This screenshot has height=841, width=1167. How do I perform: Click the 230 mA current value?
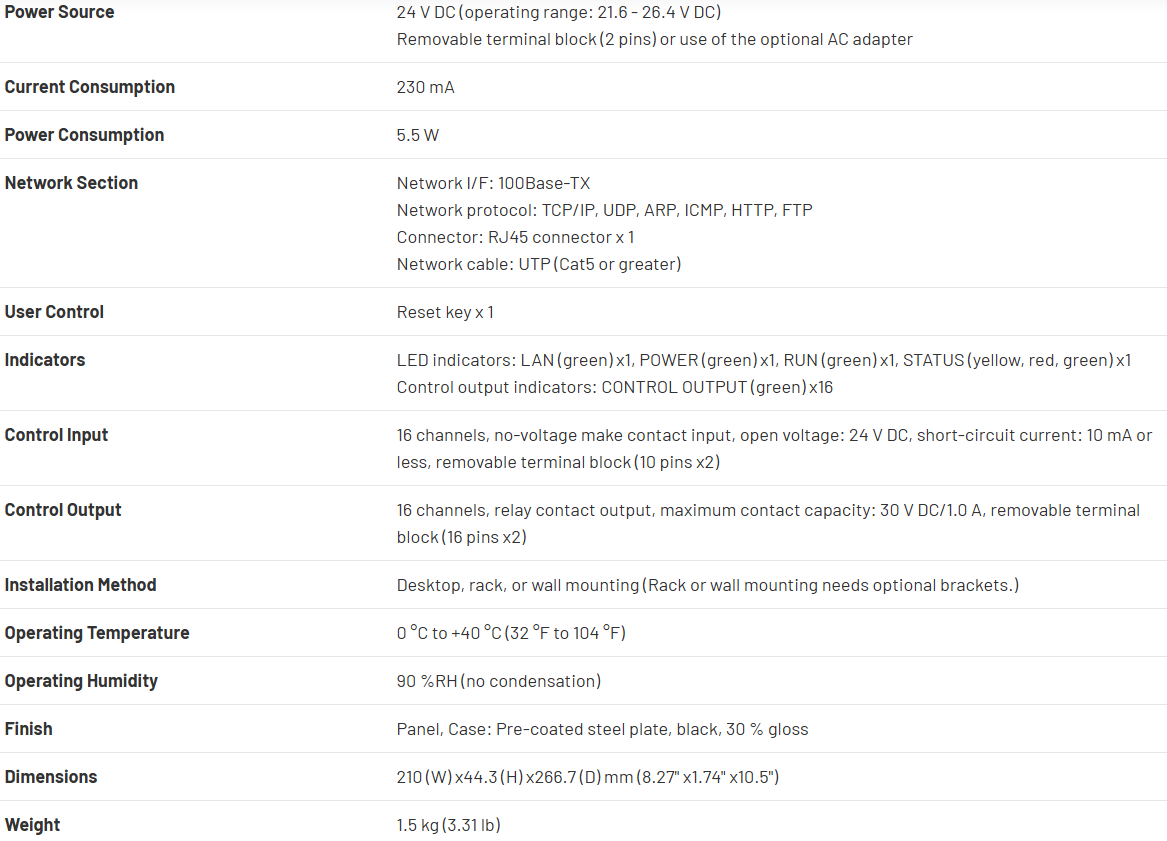coord(425,87)
